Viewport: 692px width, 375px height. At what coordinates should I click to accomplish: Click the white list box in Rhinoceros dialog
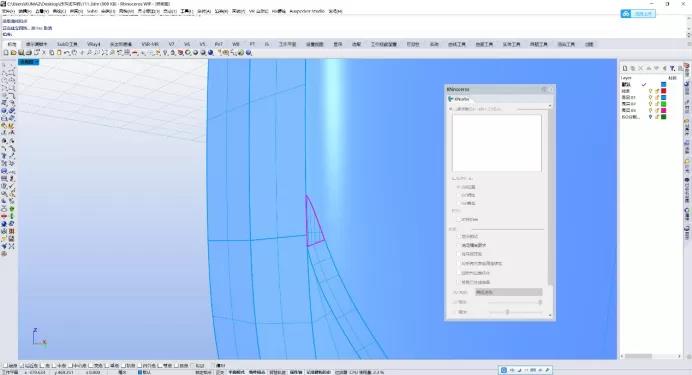tap(496, 143)
